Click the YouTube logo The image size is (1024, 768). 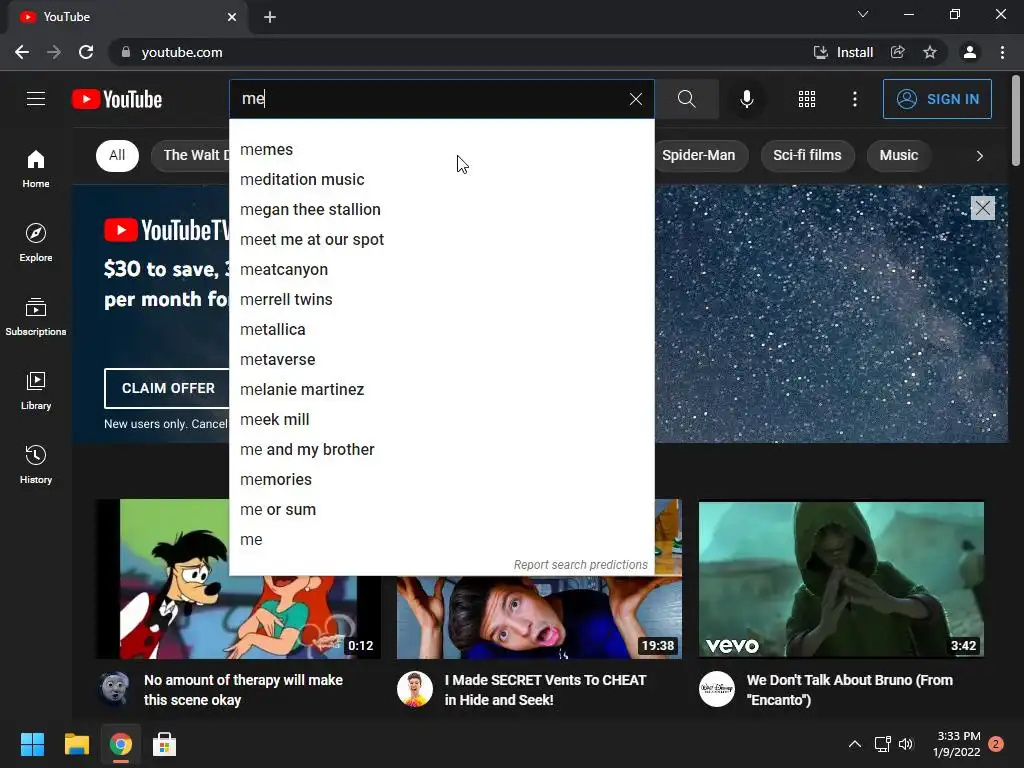tap(117, 99)
